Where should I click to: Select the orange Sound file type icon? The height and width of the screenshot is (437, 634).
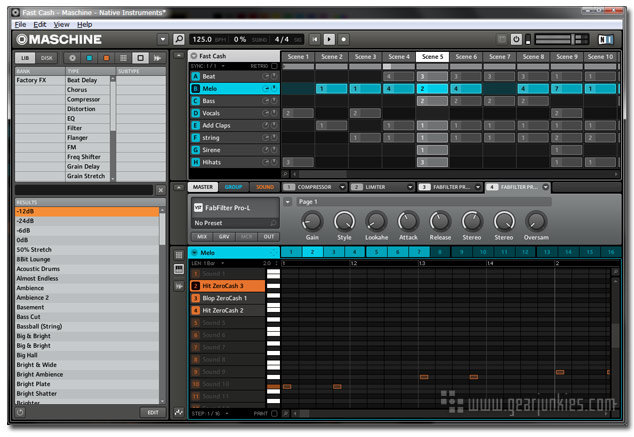pos(107,58)
